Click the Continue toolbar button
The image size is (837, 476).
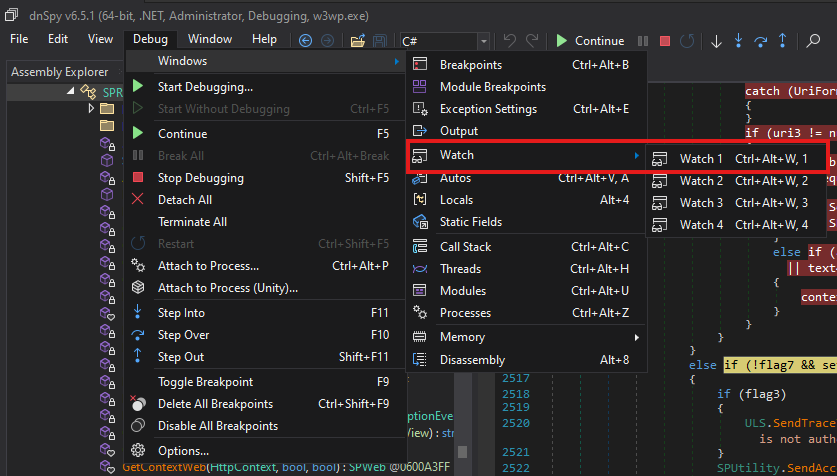590,41
